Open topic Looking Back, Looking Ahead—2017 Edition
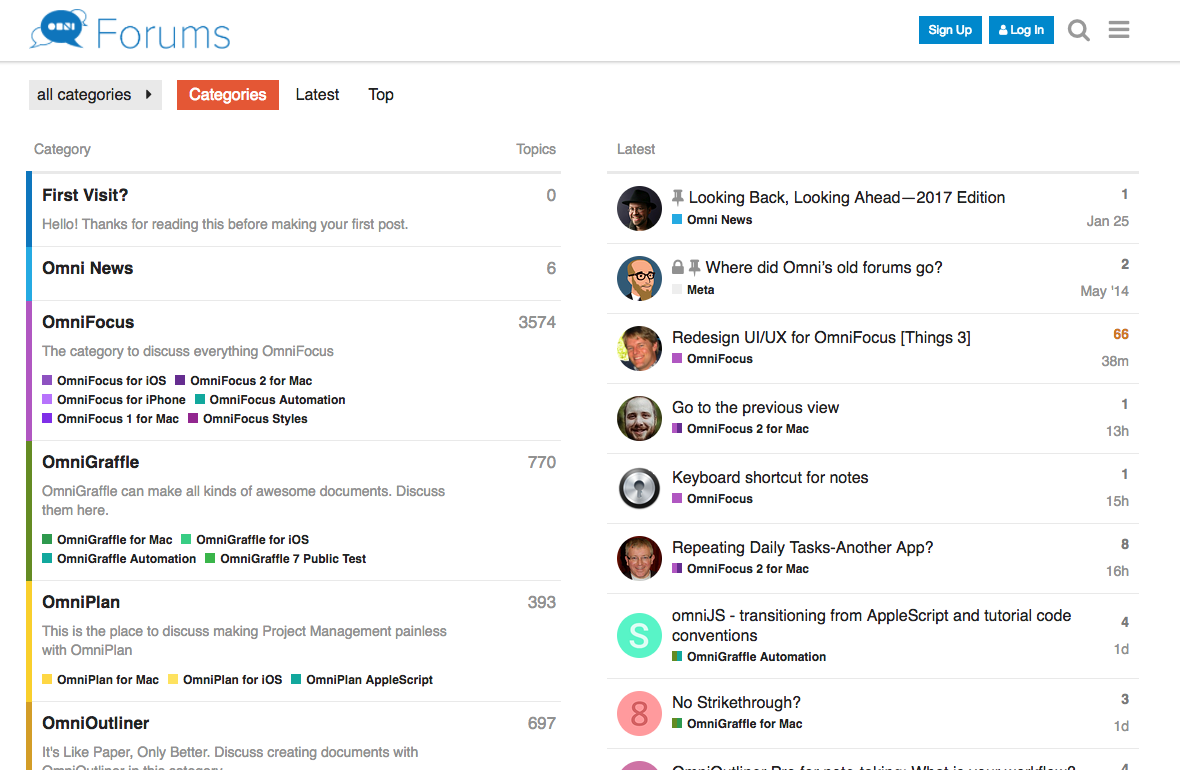 [847, 197]
